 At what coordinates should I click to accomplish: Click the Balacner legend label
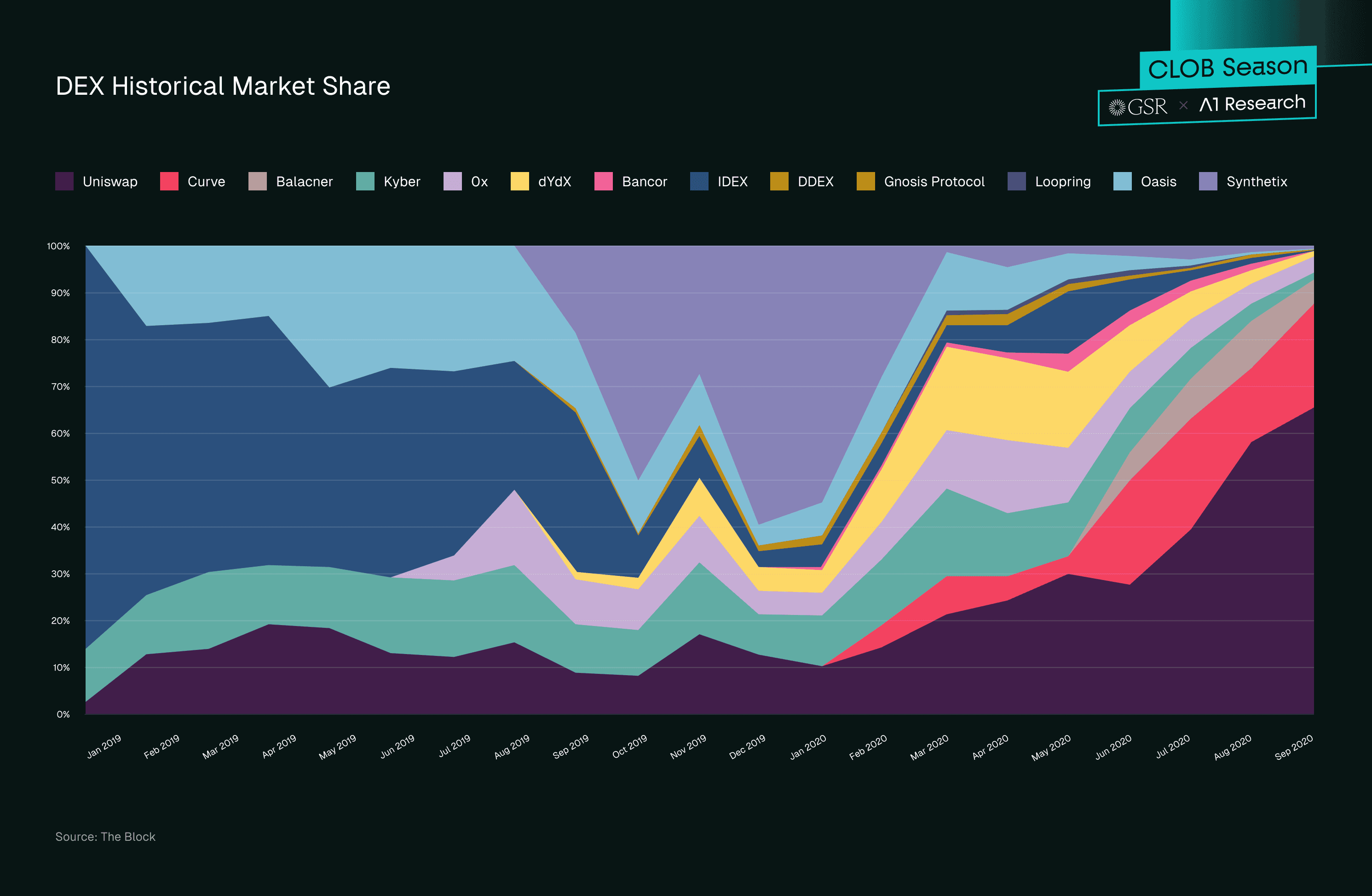pos(305,182)
